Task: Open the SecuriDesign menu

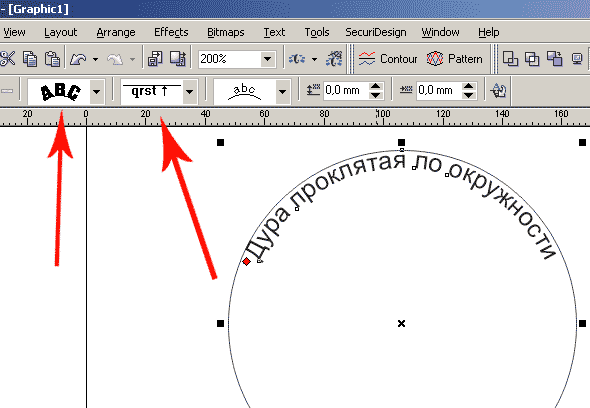Action: pyautogui.click(x=376, y=32)
